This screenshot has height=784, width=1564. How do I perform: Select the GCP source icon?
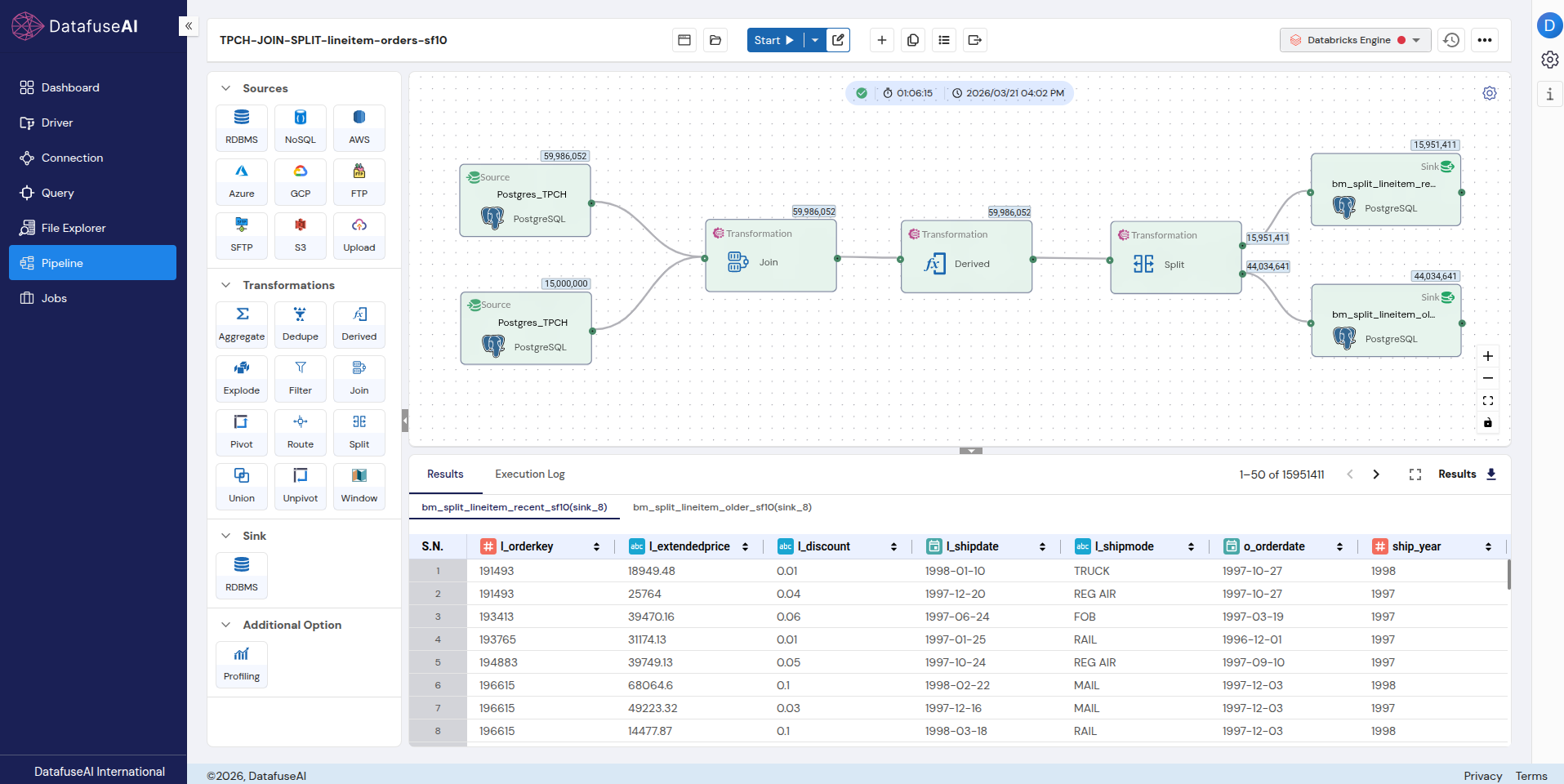tap(301, 181)
